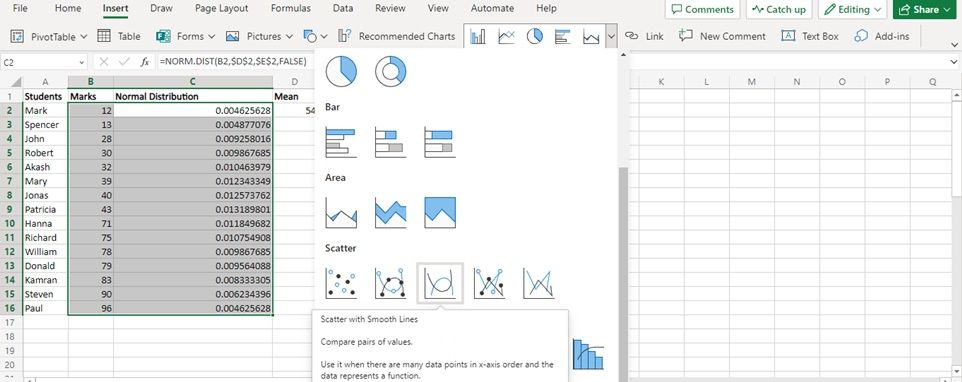962x382 pixels.
Task: Add a New Comment
Action: pyautogui.click(x=722, y=36)
